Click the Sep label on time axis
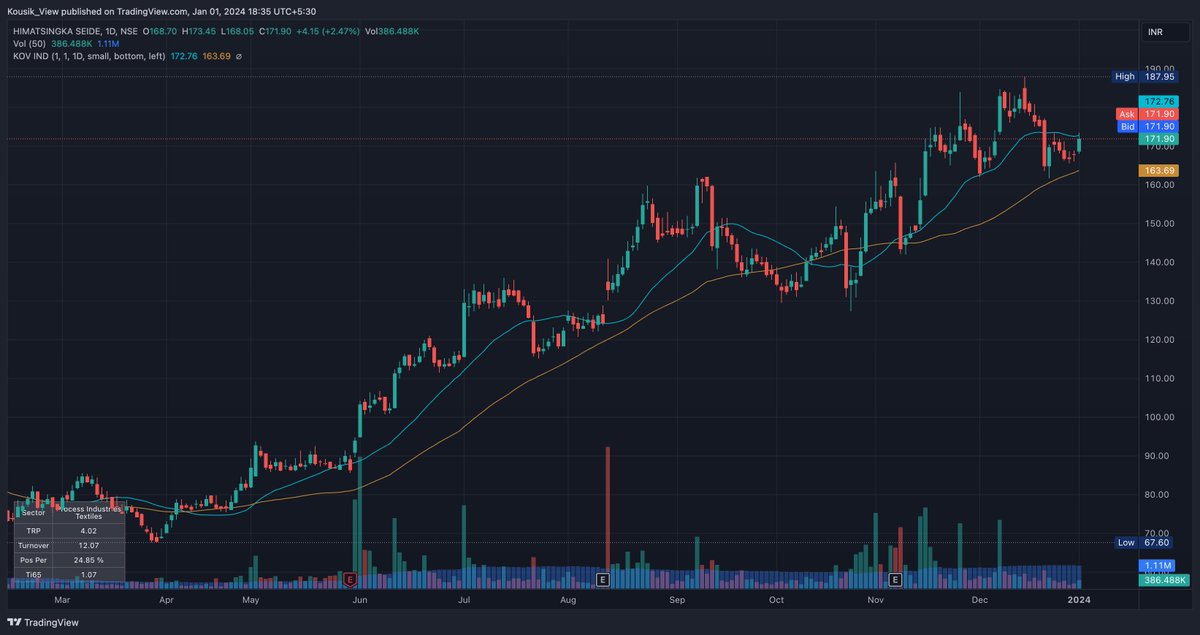Image resolution: width=1200 pixels, height=635 pixels. tap(677, 600)
